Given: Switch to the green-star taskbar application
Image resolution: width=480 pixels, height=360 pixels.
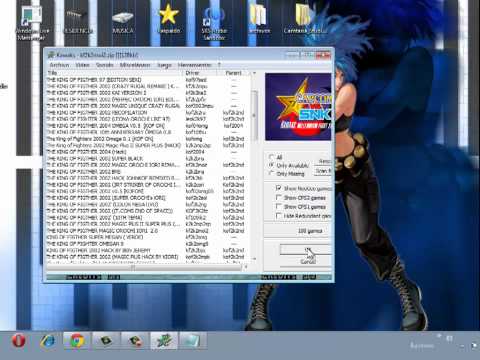Looking at the screenshot, I should click(x=164, y=341).
